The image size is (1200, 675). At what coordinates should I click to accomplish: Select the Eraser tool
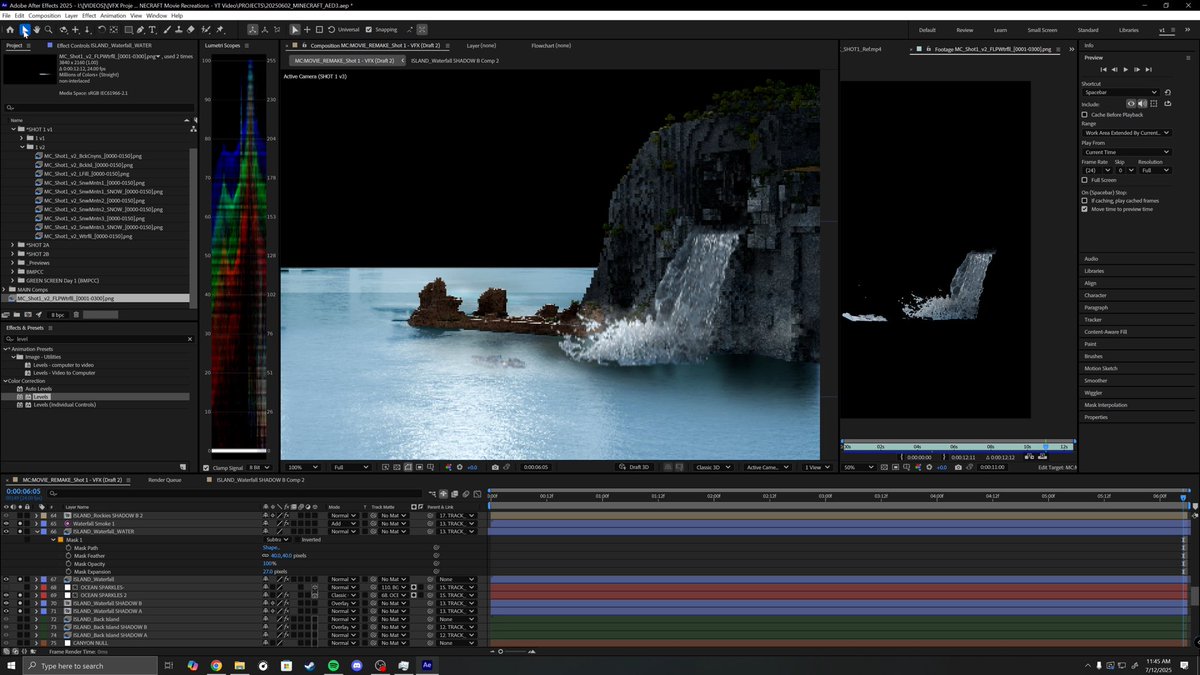(x=190, y=30)
